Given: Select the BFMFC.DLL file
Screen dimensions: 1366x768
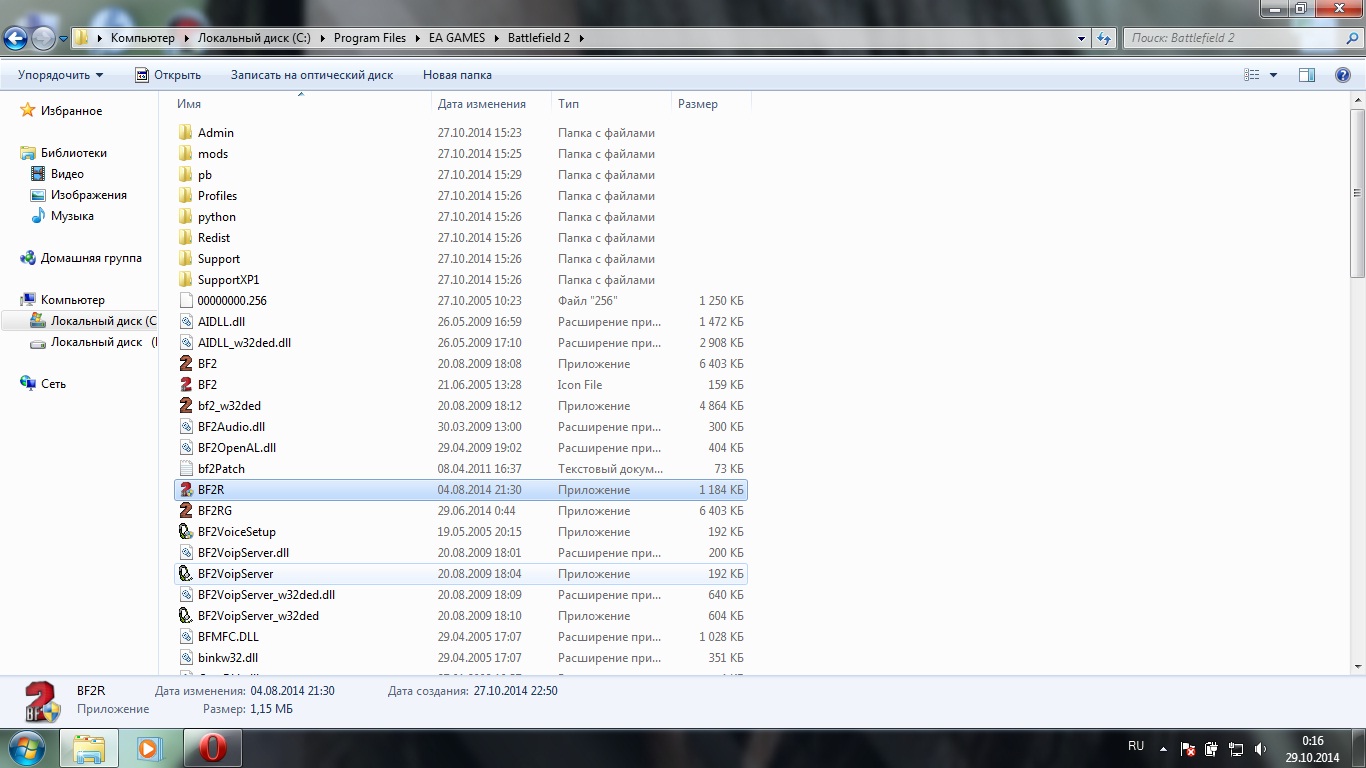Looking at the screenshot, I should tap(228, 637).
